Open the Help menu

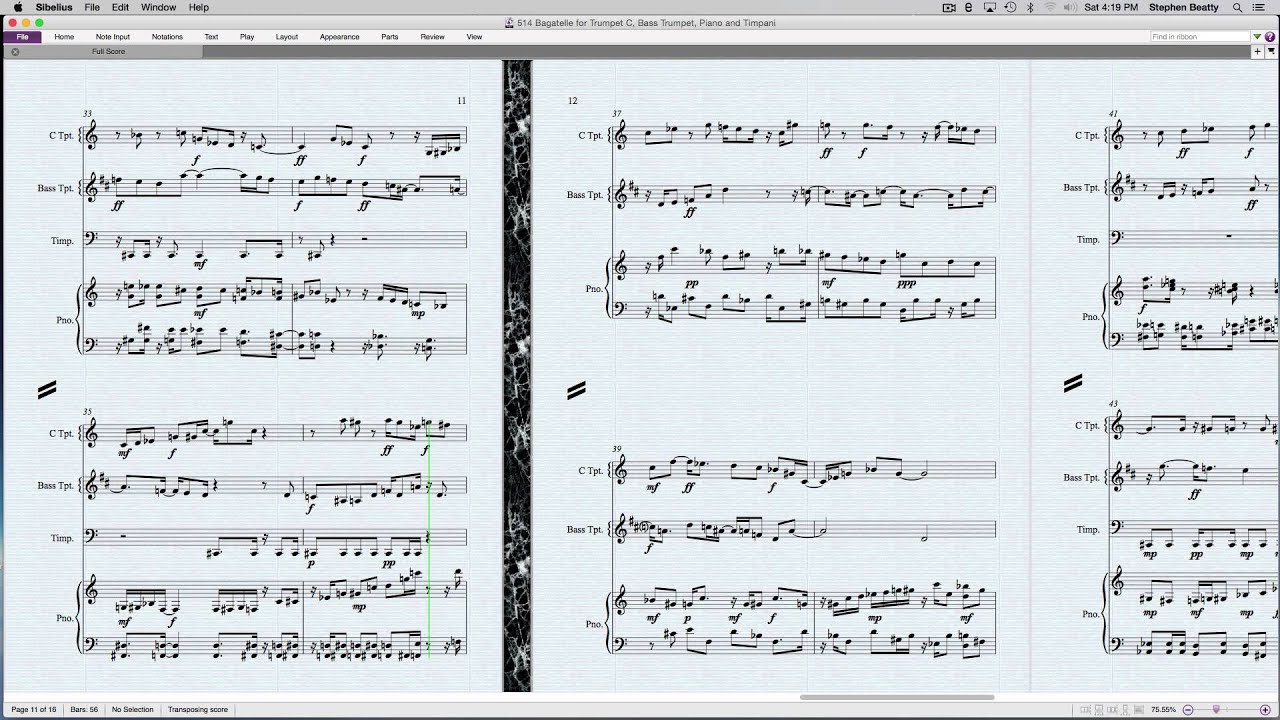199,7
